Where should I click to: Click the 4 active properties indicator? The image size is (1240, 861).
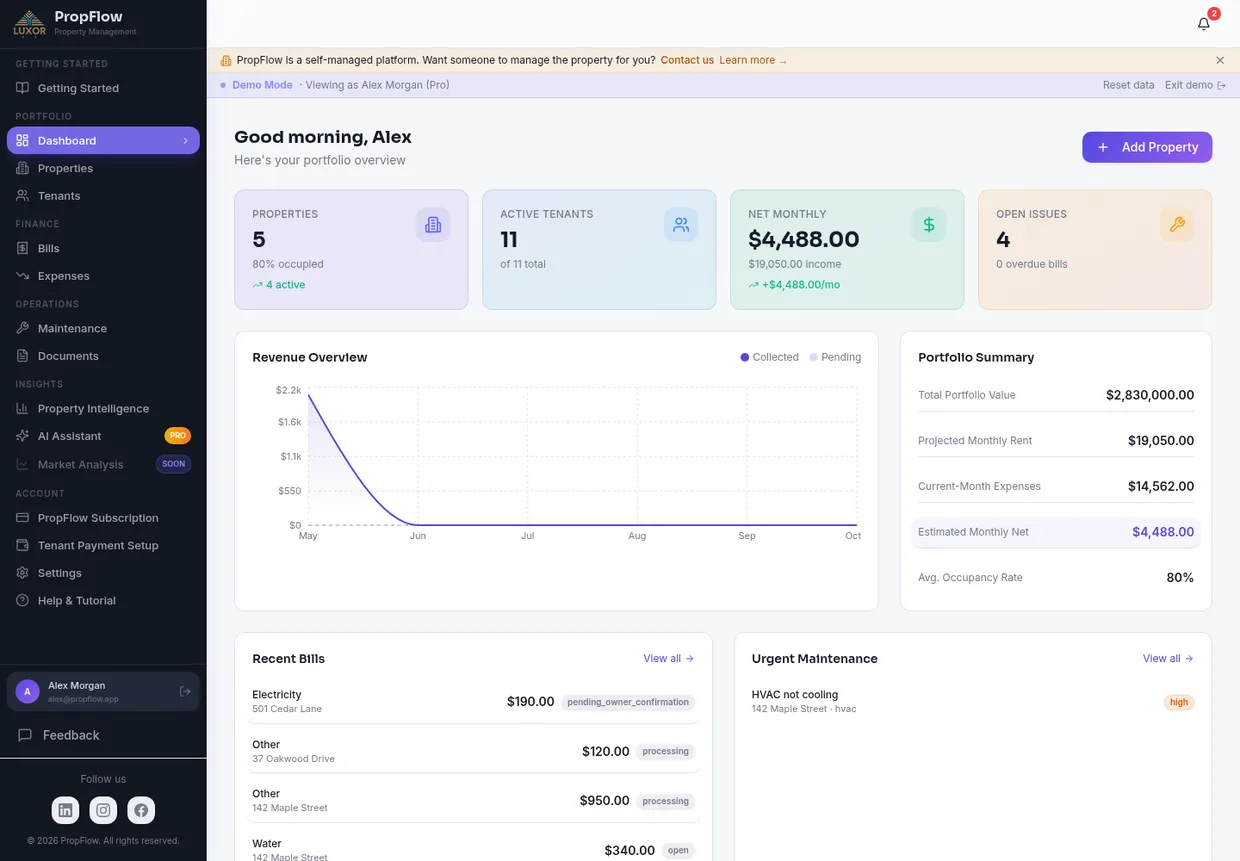coord(279,285)
